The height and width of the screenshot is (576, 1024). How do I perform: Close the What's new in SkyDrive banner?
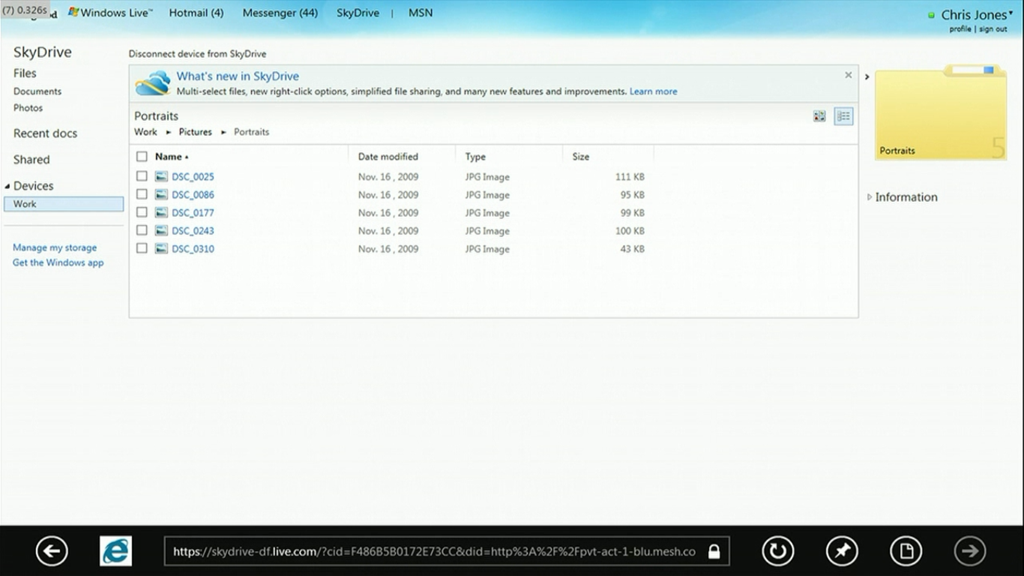848,75
